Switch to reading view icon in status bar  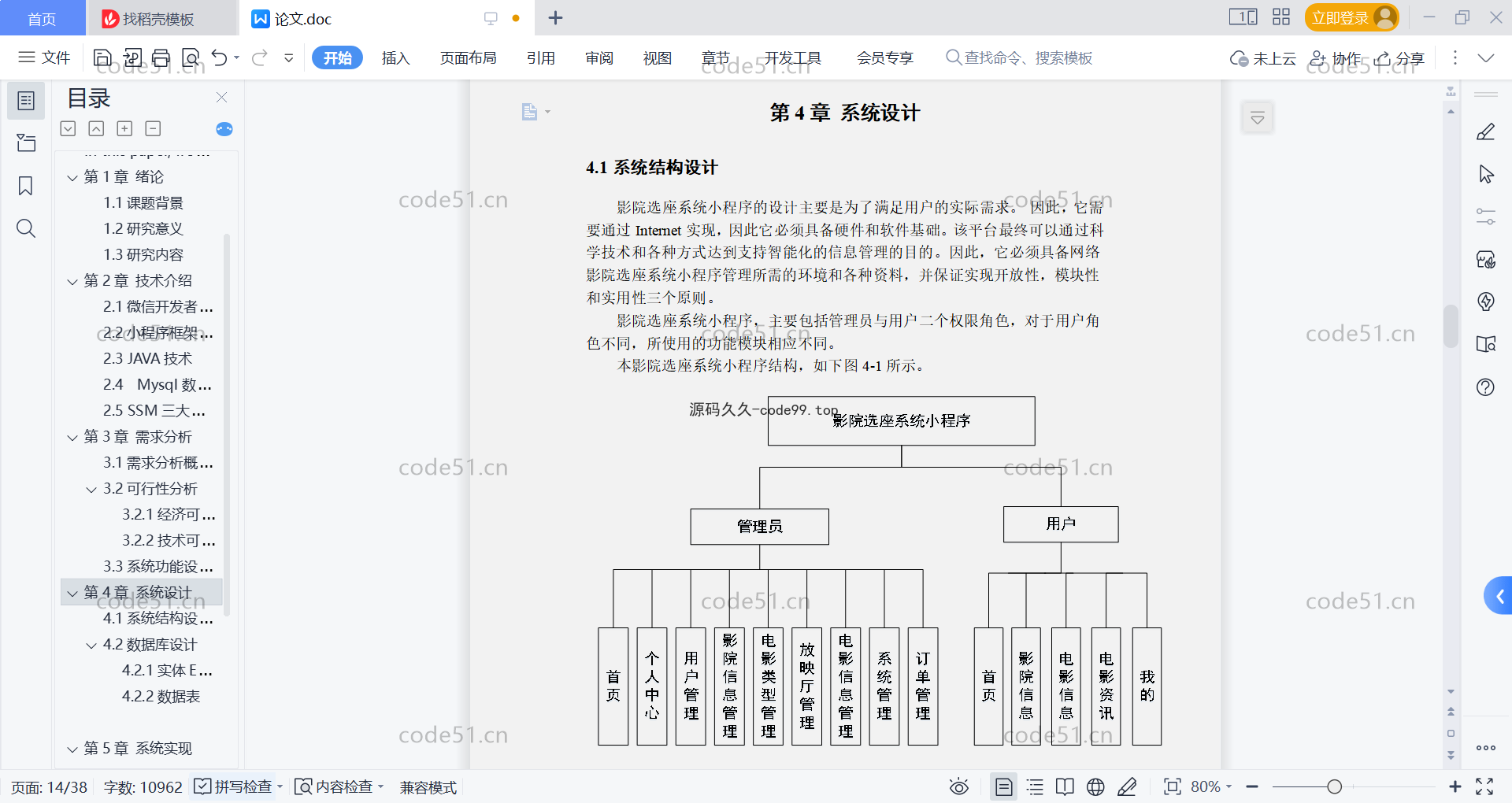pos(1065,786)
